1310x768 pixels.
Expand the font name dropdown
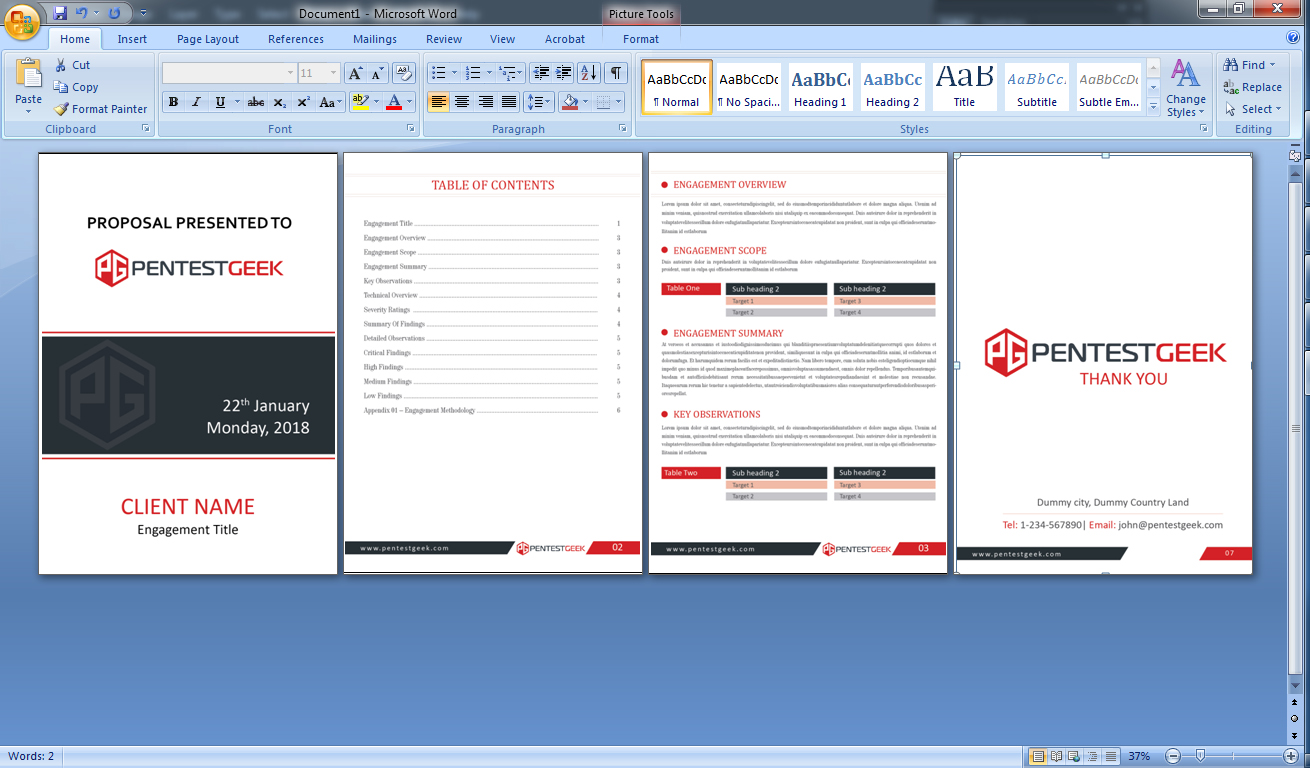point(290,73)
